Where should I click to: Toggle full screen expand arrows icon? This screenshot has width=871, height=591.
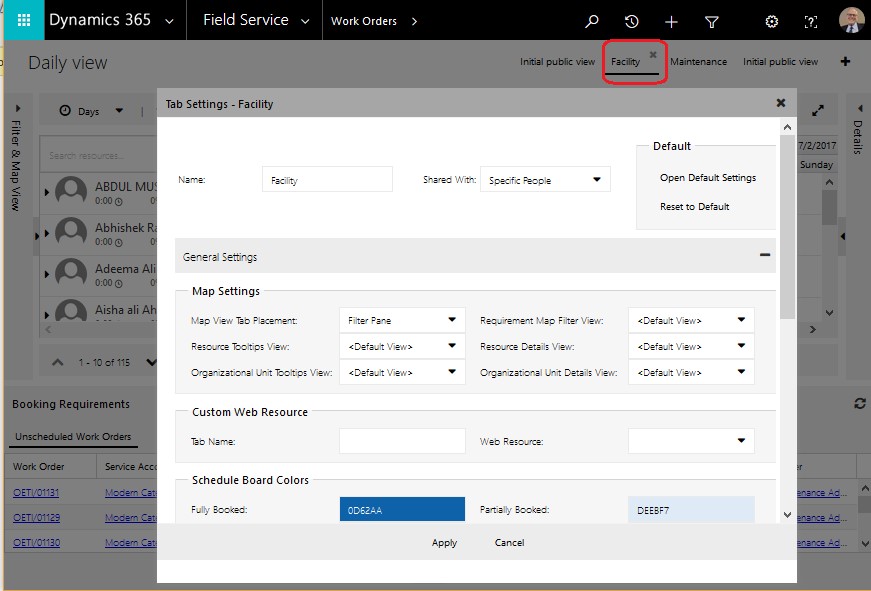tap(818, 111)
